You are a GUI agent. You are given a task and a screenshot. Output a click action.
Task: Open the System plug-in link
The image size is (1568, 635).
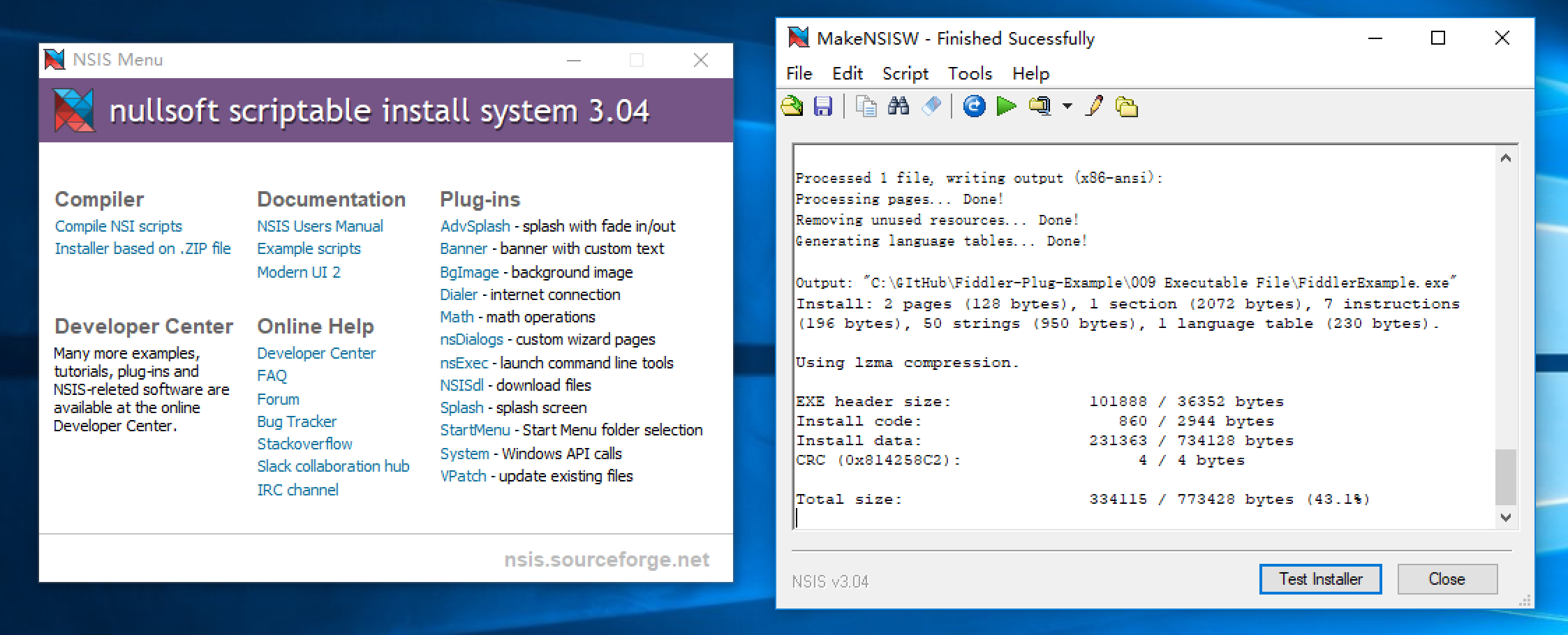coord(464,454)
